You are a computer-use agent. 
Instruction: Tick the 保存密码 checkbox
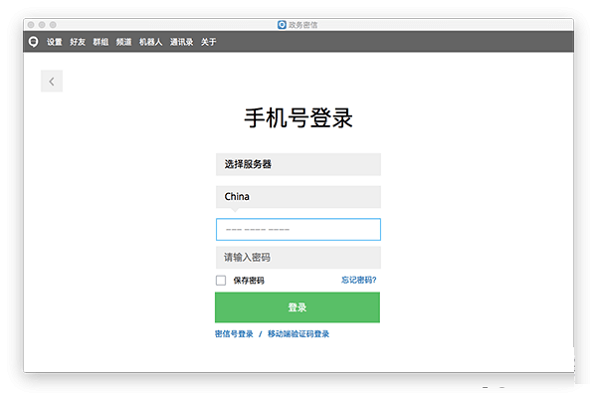221,280
